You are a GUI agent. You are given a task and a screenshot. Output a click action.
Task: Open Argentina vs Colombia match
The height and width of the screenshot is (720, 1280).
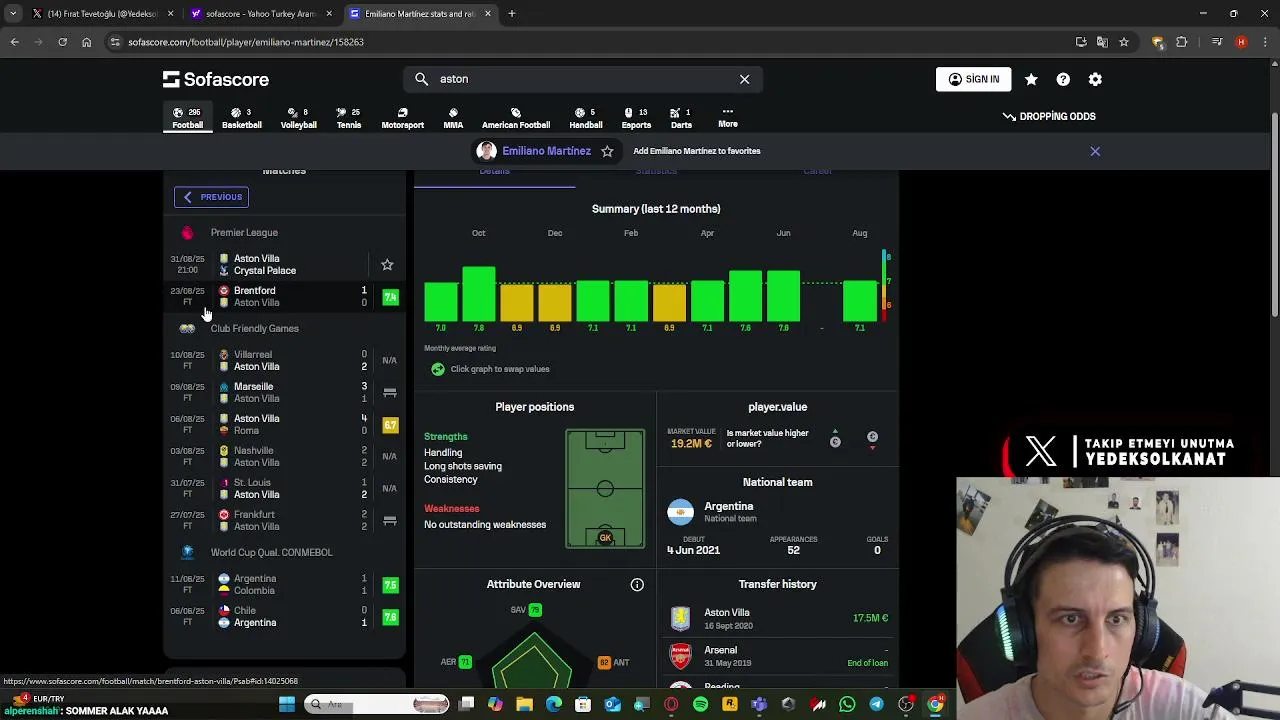285,584
